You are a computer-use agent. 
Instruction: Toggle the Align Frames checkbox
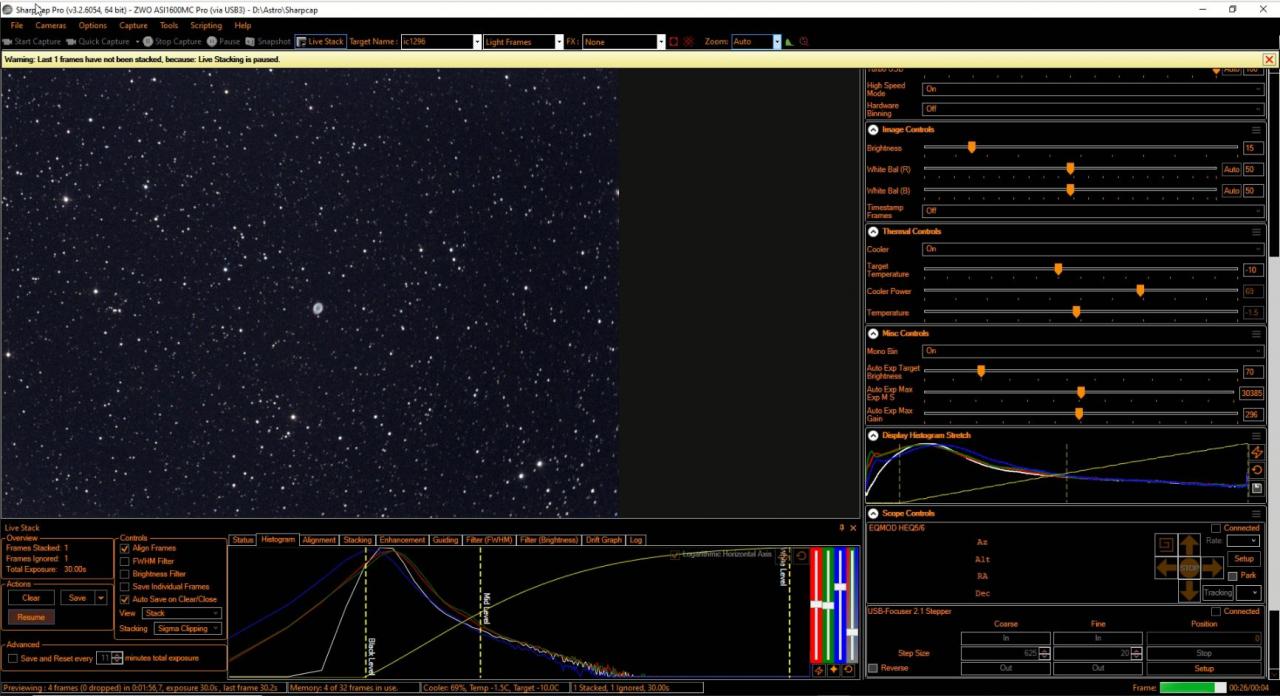coord(125,548)
